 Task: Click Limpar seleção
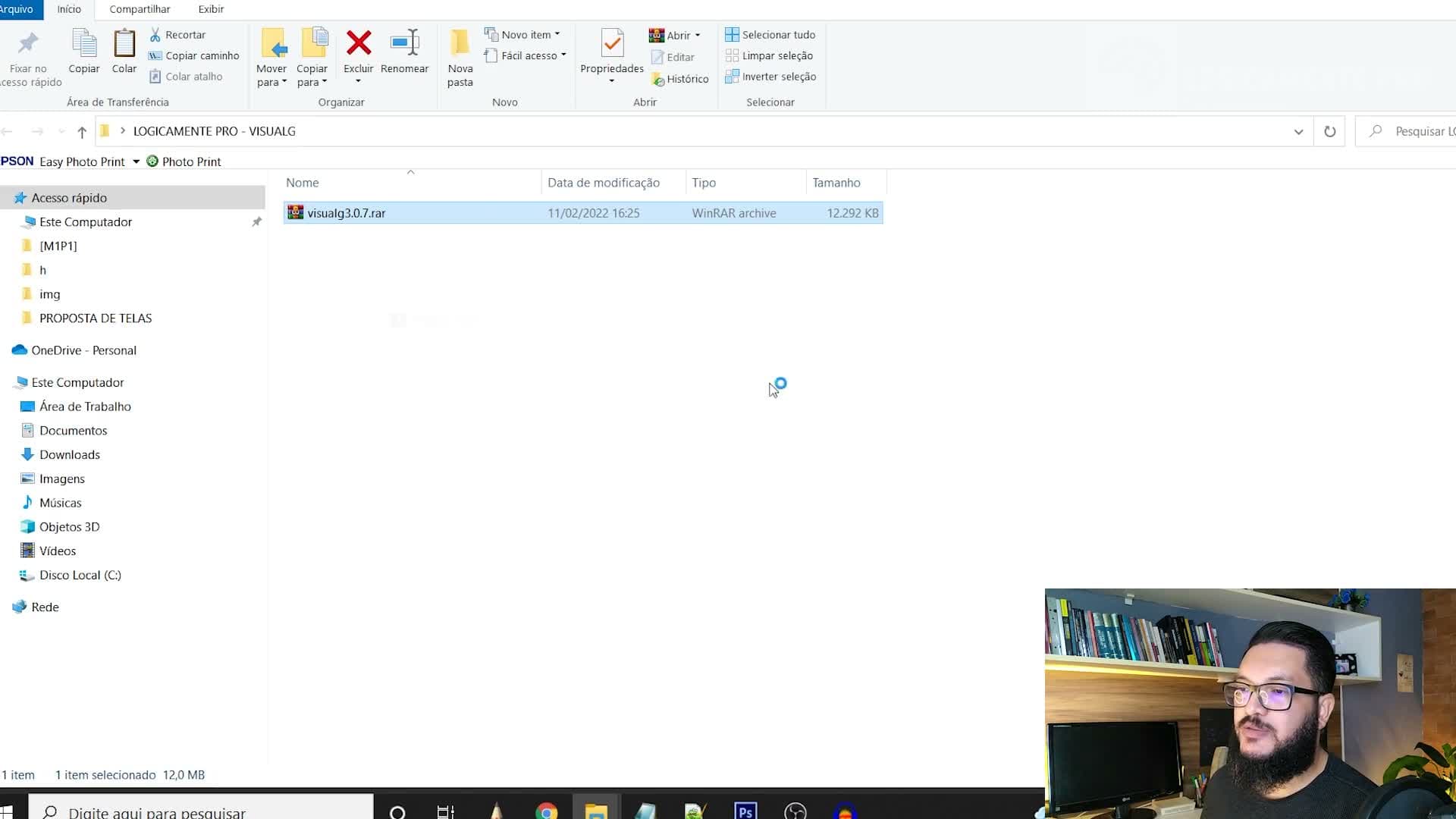(769, 55)
